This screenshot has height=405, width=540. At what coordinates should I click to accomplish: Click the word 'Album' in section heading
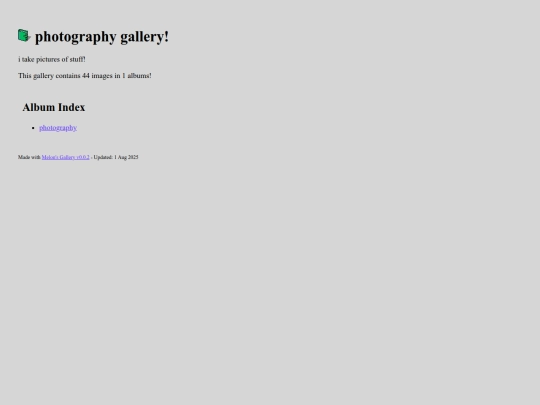tap(39, 107)
